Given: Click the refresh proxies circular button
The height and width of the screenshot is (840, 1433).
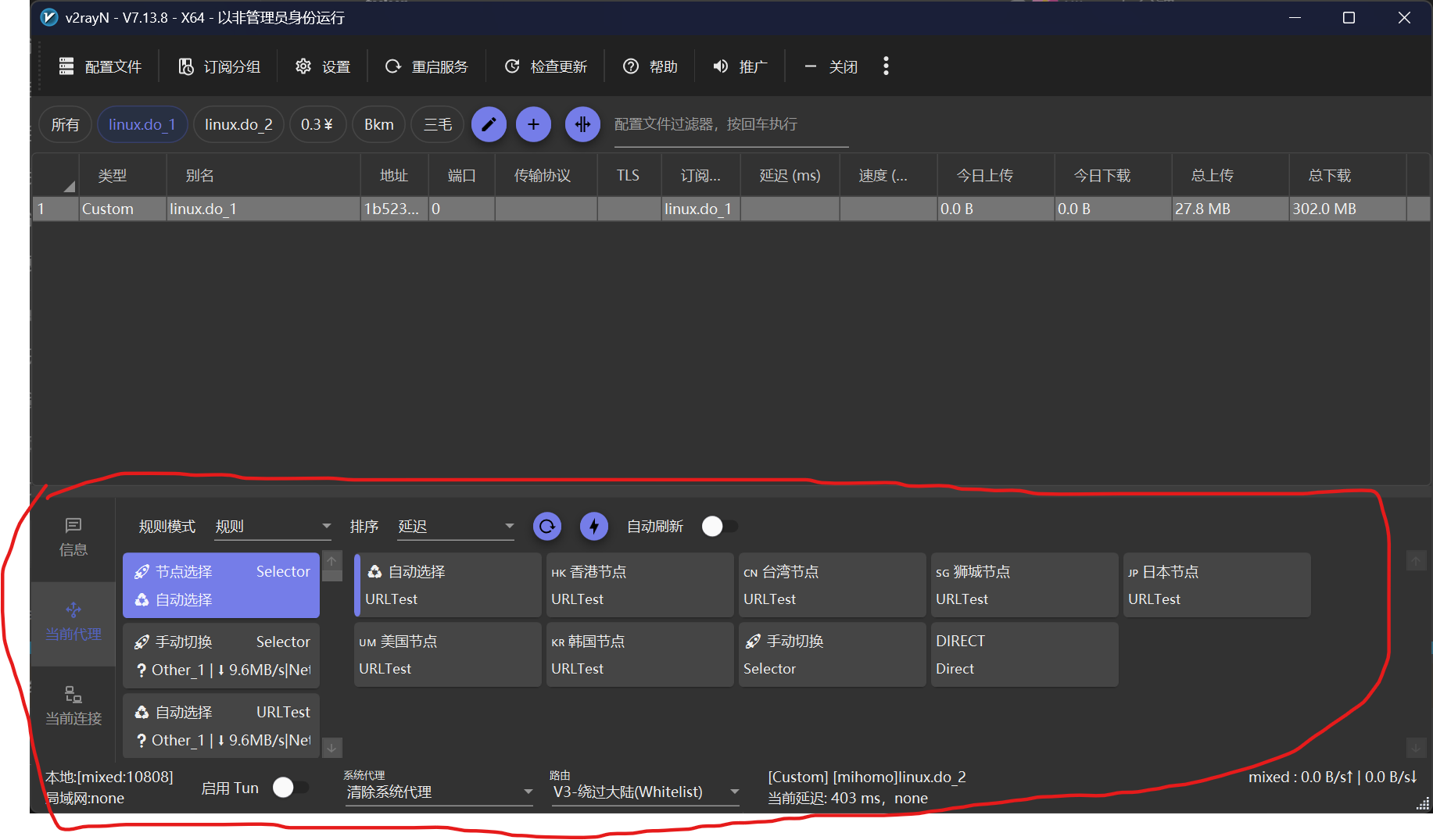Looking at the screenshot, I should [547, 527].
